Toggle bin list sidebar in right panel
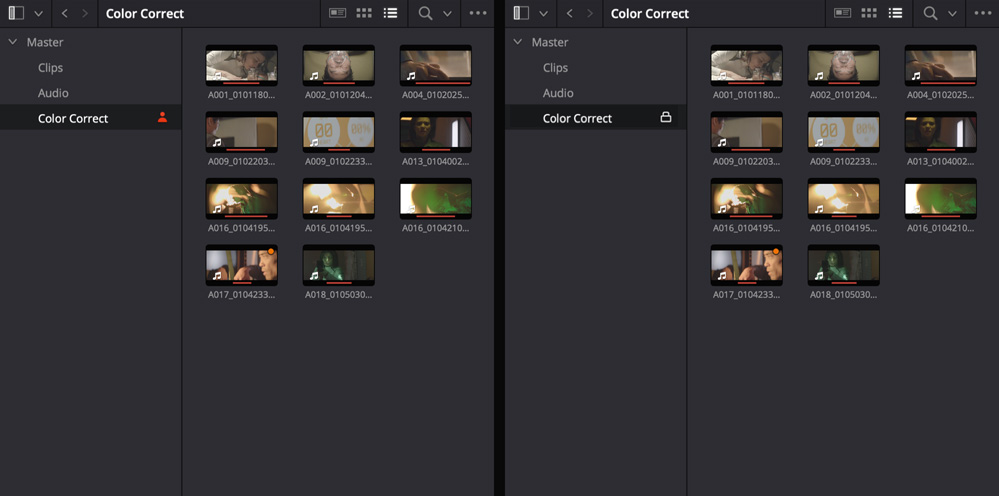This screenshot has width=999, height=496. pyautogui.click(x=521, y=13)
